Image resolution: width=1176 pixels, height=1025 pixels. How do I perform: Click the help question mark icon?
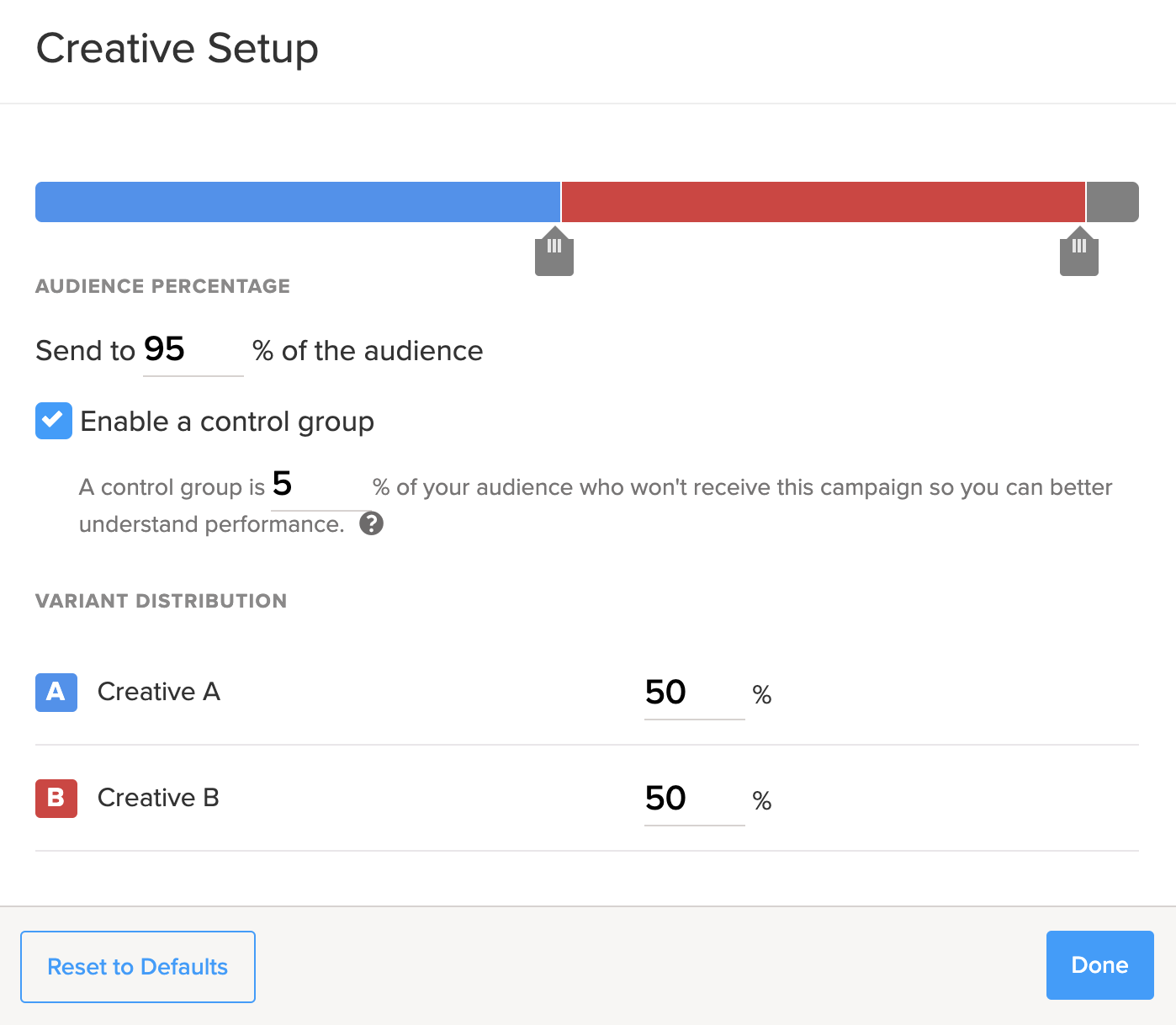tap(371, 524)
